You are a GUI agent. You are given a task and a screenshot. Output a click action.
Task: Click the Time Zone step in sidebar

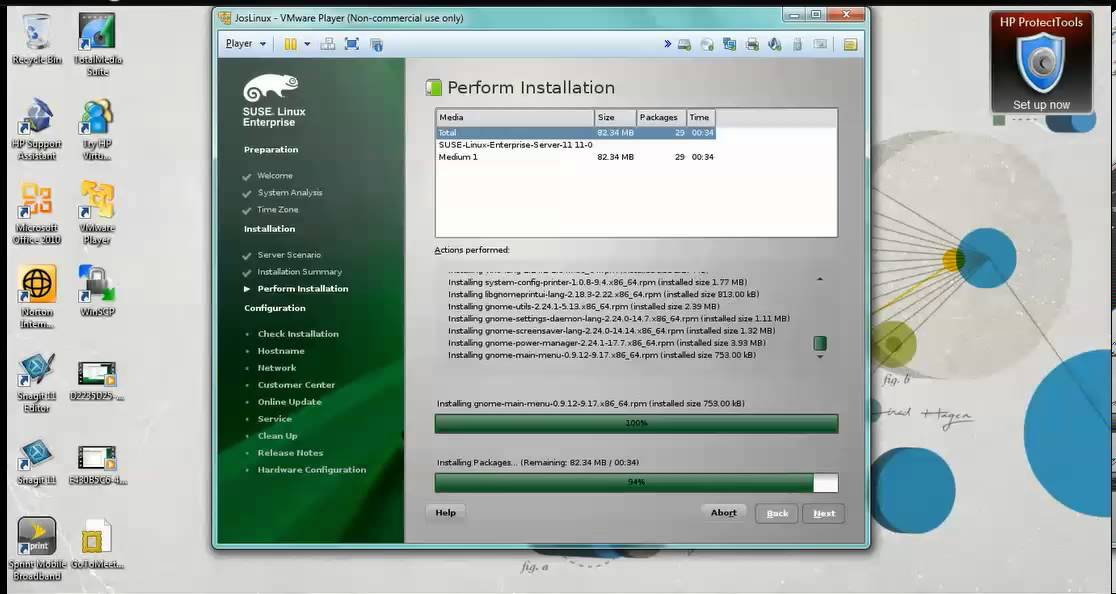click(x=278, y=210)
